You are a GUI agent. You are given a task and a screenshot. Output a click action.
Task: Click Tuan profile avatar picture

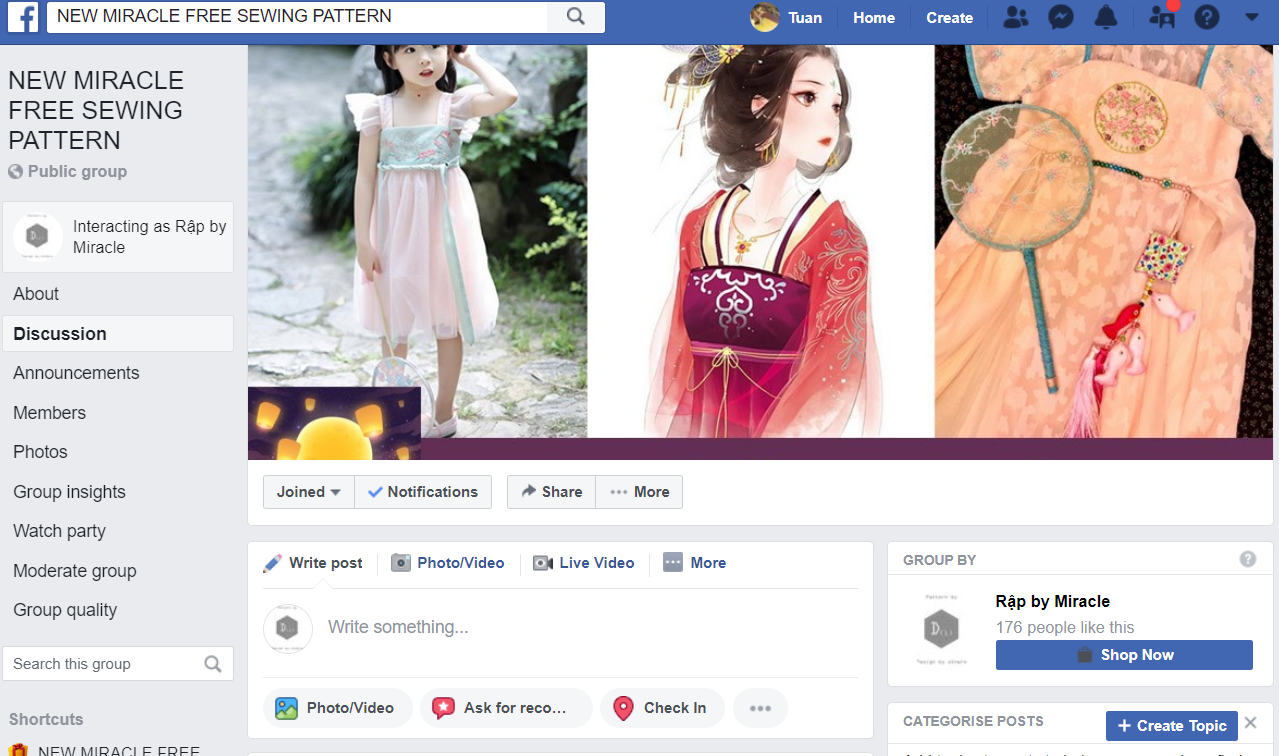tap(765, 17)
